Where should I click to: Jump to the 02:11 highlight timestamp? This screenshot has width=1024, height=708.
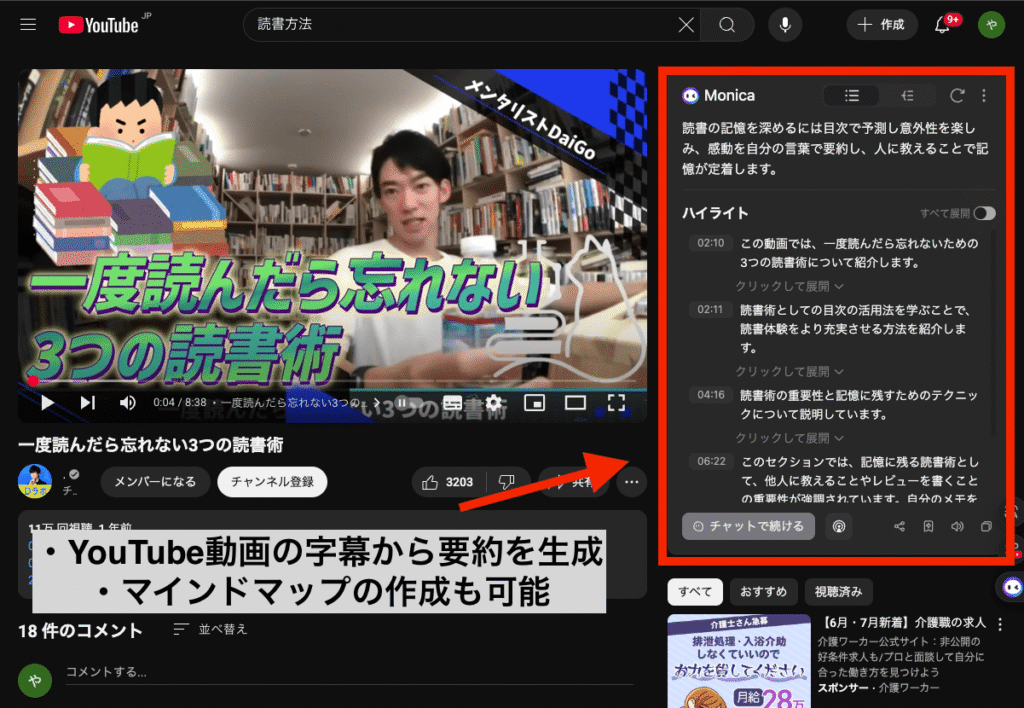711,310
